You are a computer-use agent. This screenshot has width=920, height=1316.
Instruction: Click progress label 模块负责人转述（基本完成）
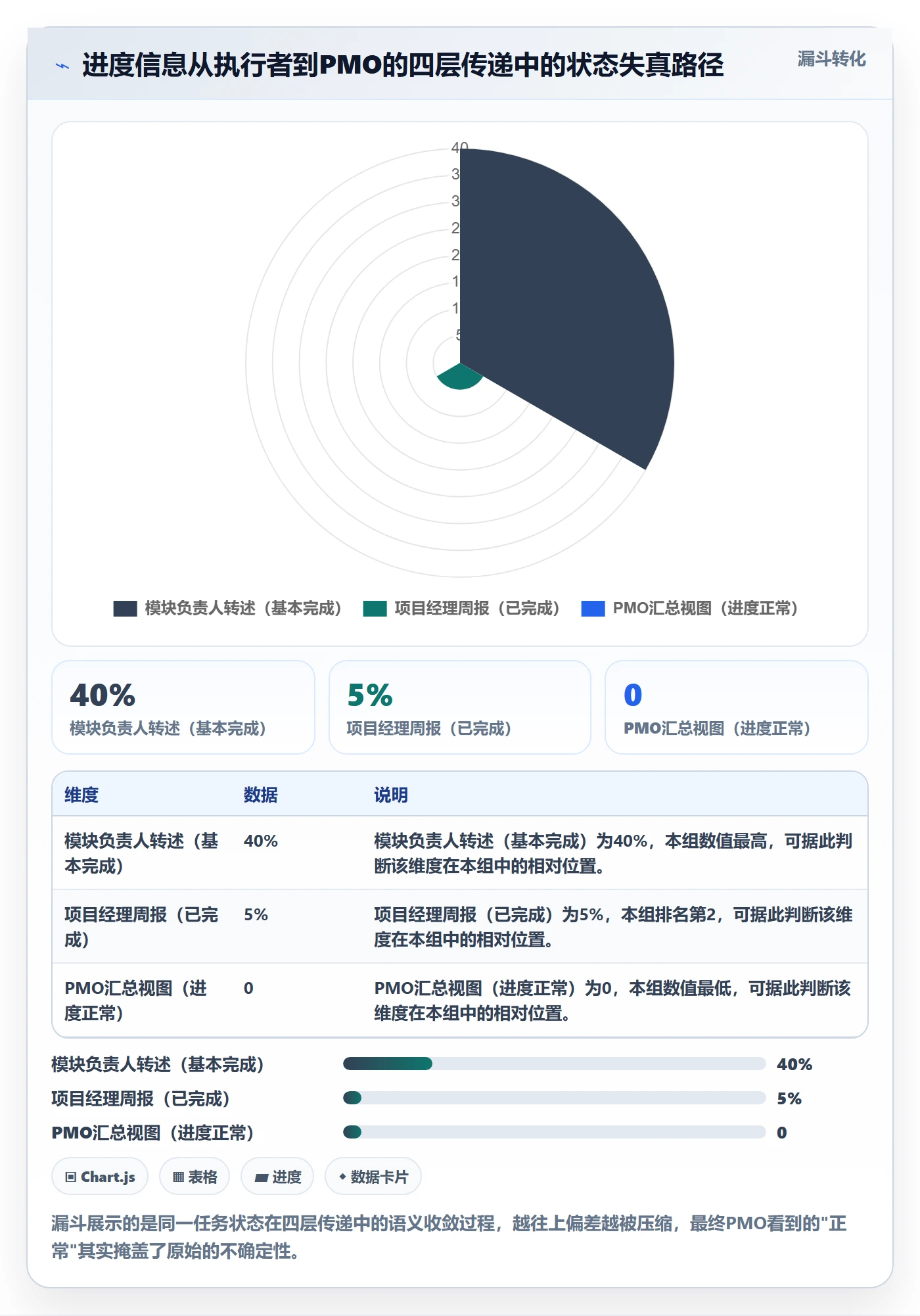coord(158,1064)
